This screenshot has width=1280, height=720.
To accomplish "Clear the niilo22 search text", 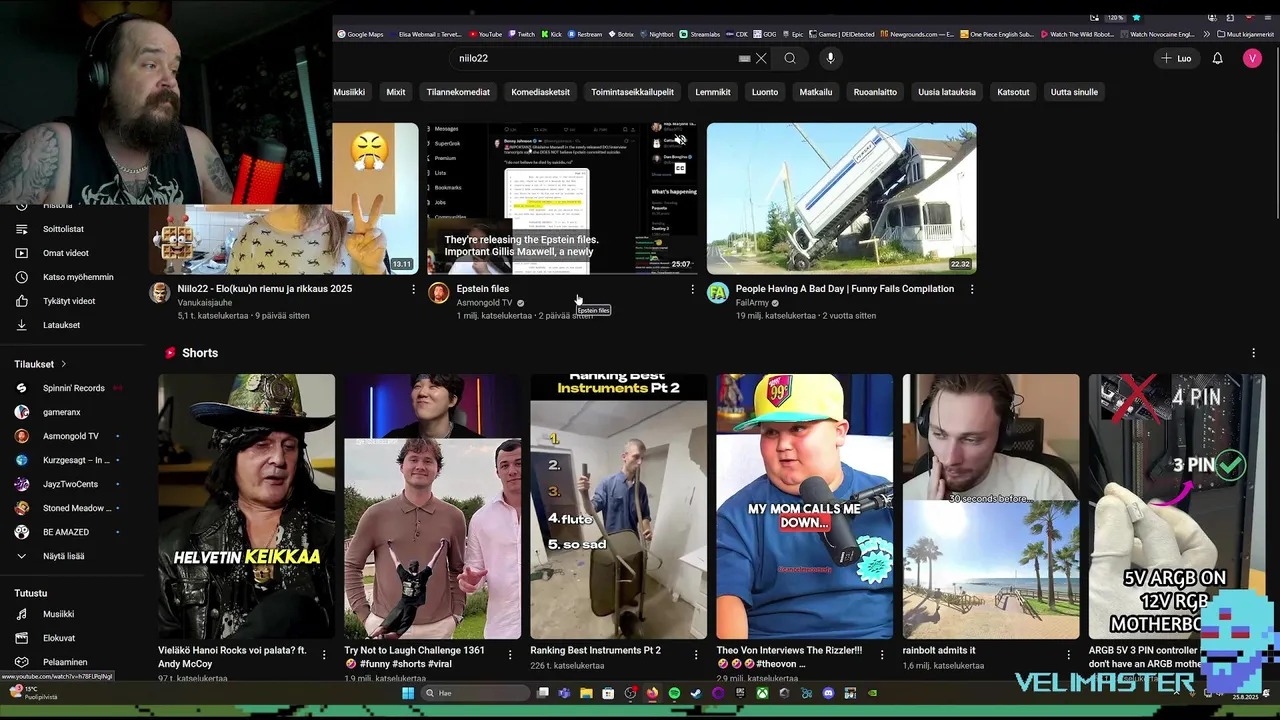I will tap(761, 58).
